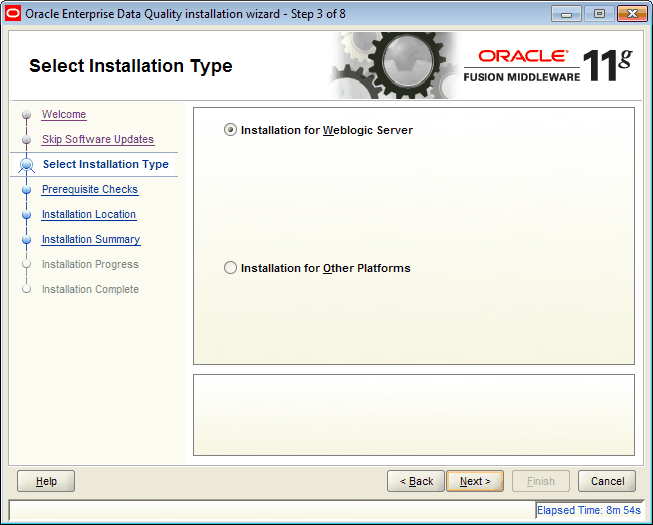Click the Installation Progress step label

(90, 264)
